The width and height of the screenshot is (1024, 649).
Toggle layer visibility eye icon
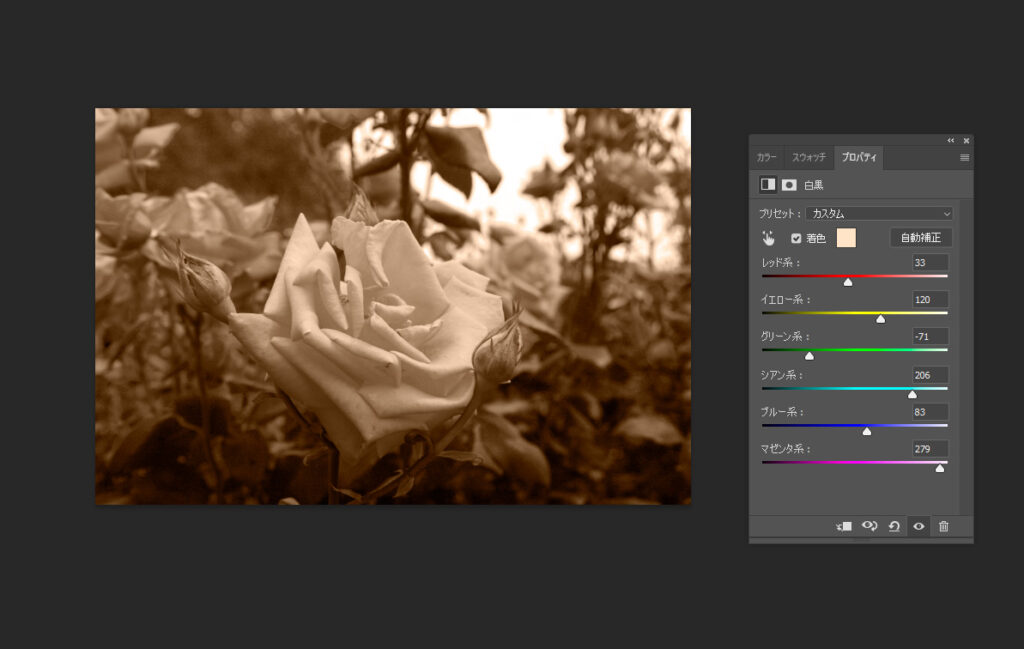point(918,526)
